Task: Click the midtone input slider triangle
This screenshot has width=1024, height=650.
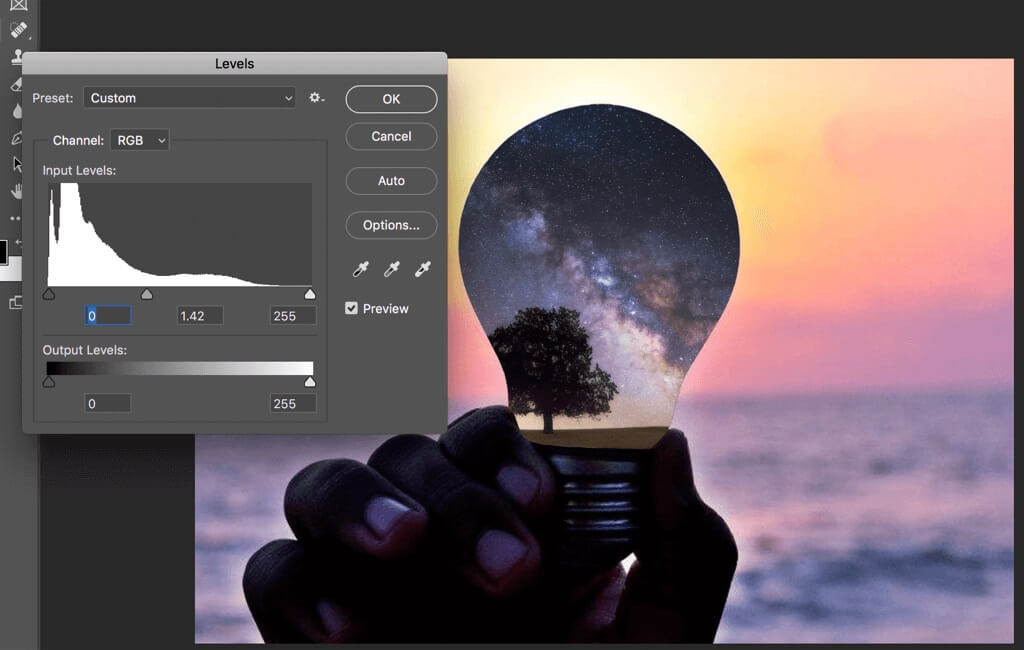Action: (148, 294)
